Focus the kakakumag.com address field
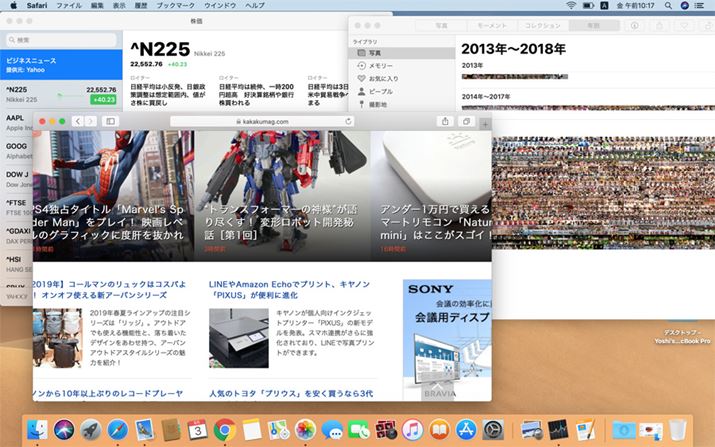This screenshot has height=447, width=715. click(x=260, y=121)
